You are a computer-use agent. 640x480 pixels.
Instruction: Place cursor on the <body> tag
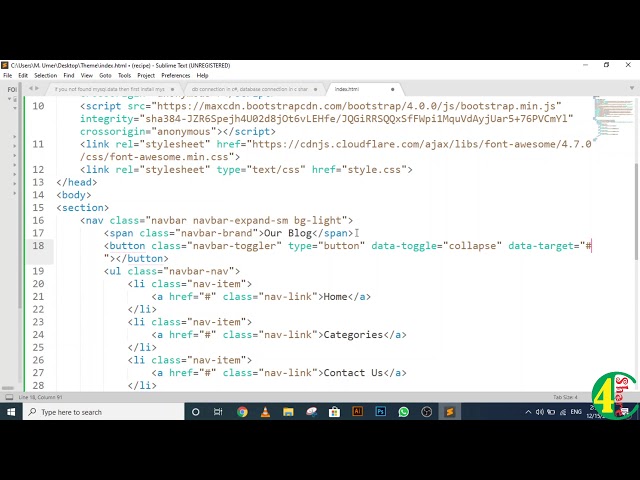pyautogui.click(x=74, y=195)
